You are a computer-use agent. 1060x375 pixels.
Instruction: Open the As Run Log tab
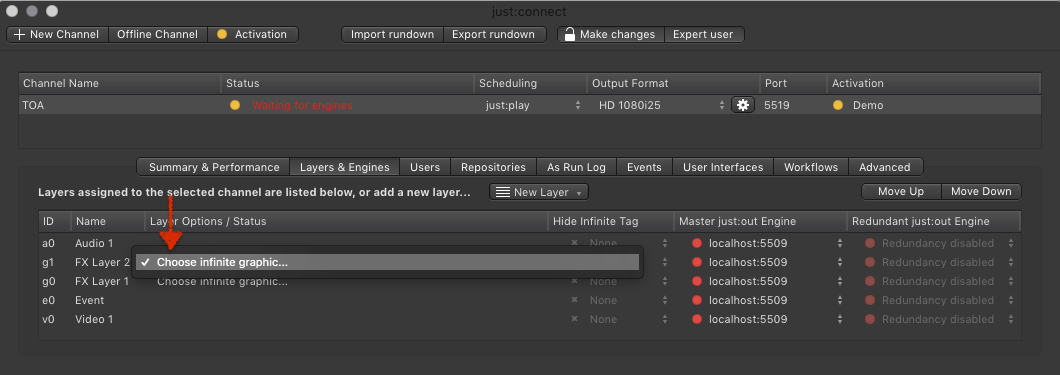(577, 167)
